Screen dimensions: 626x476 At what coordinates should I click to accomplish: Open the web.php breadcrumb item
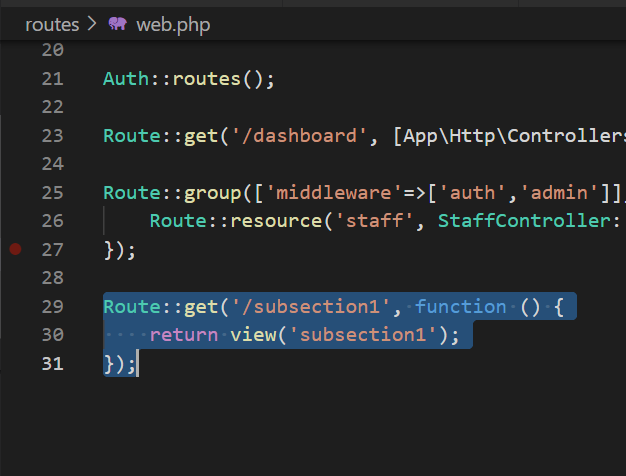tap(173, 24)
